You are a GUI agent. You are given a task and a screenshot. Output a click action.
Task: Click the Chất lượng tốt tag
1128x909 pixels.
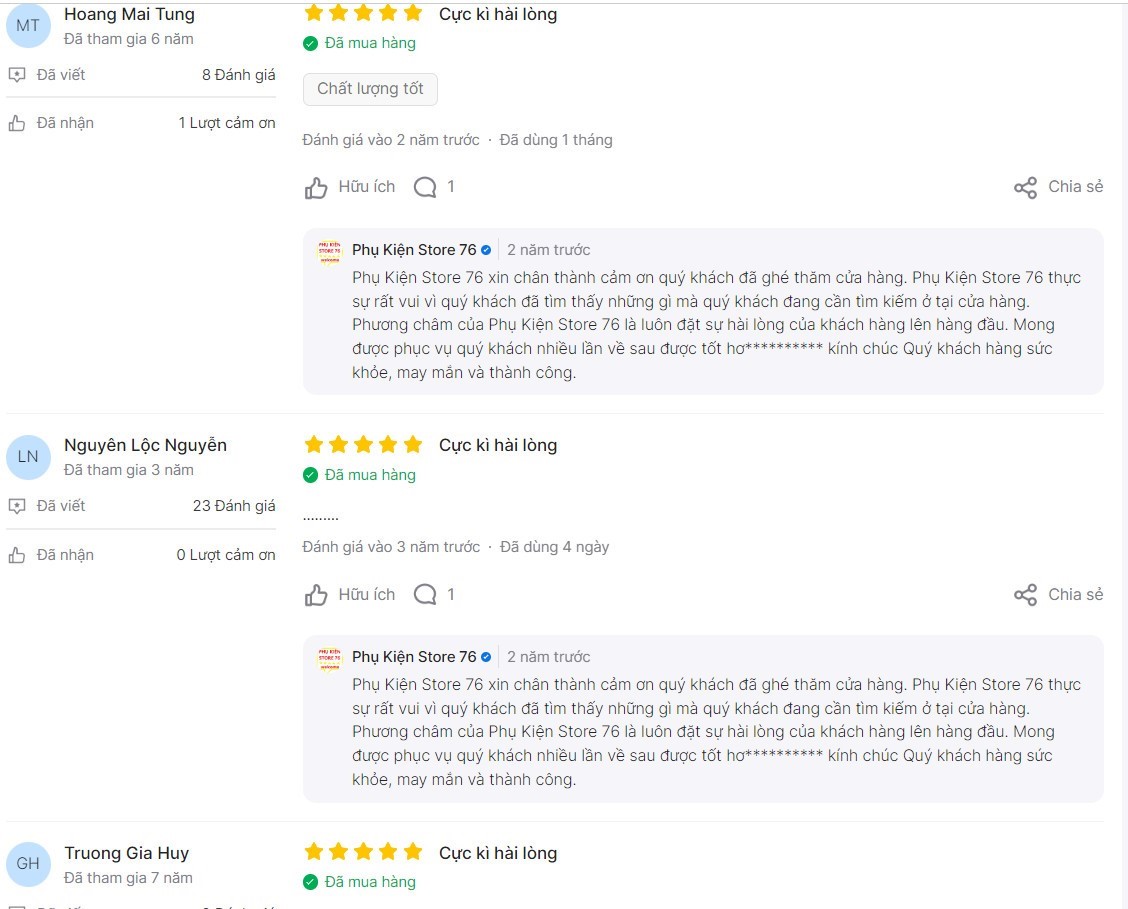370,89
